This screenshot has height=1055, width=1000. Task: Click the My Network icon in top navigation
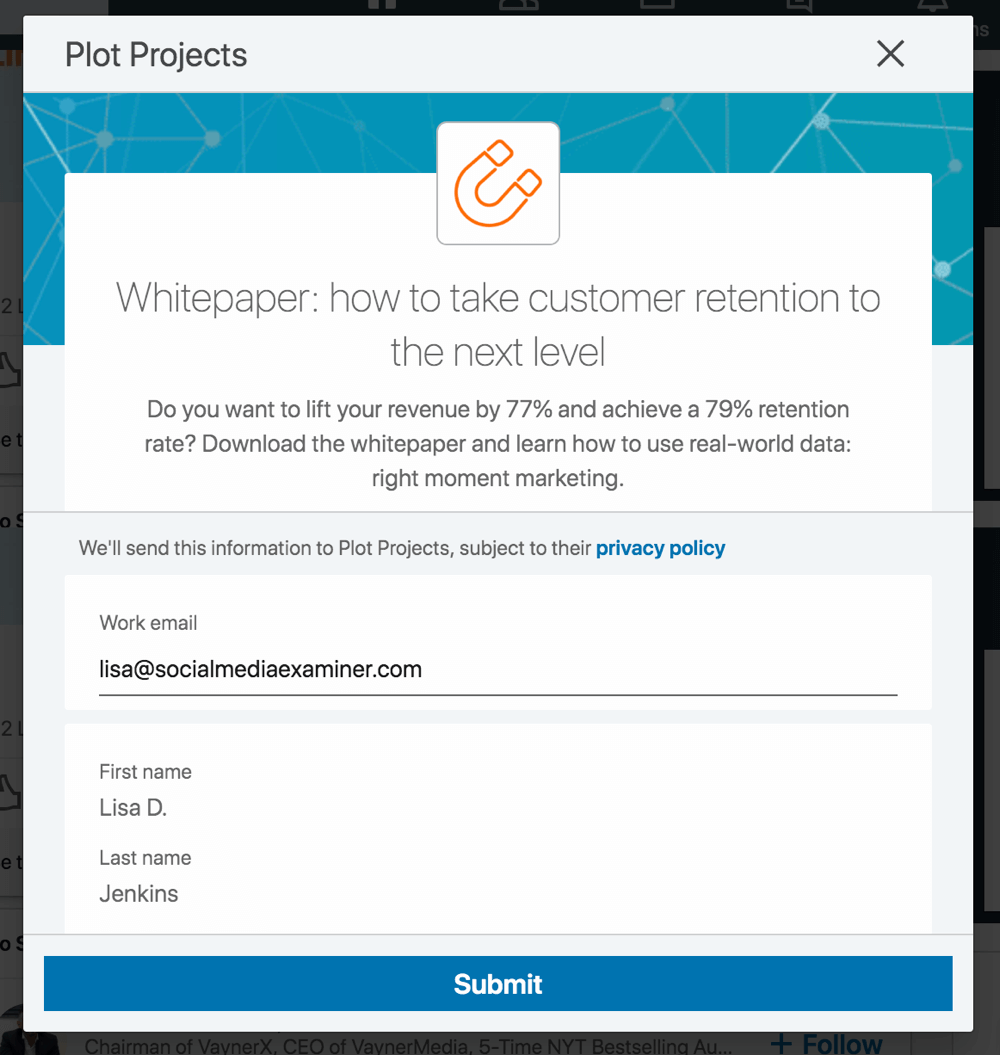518,6
